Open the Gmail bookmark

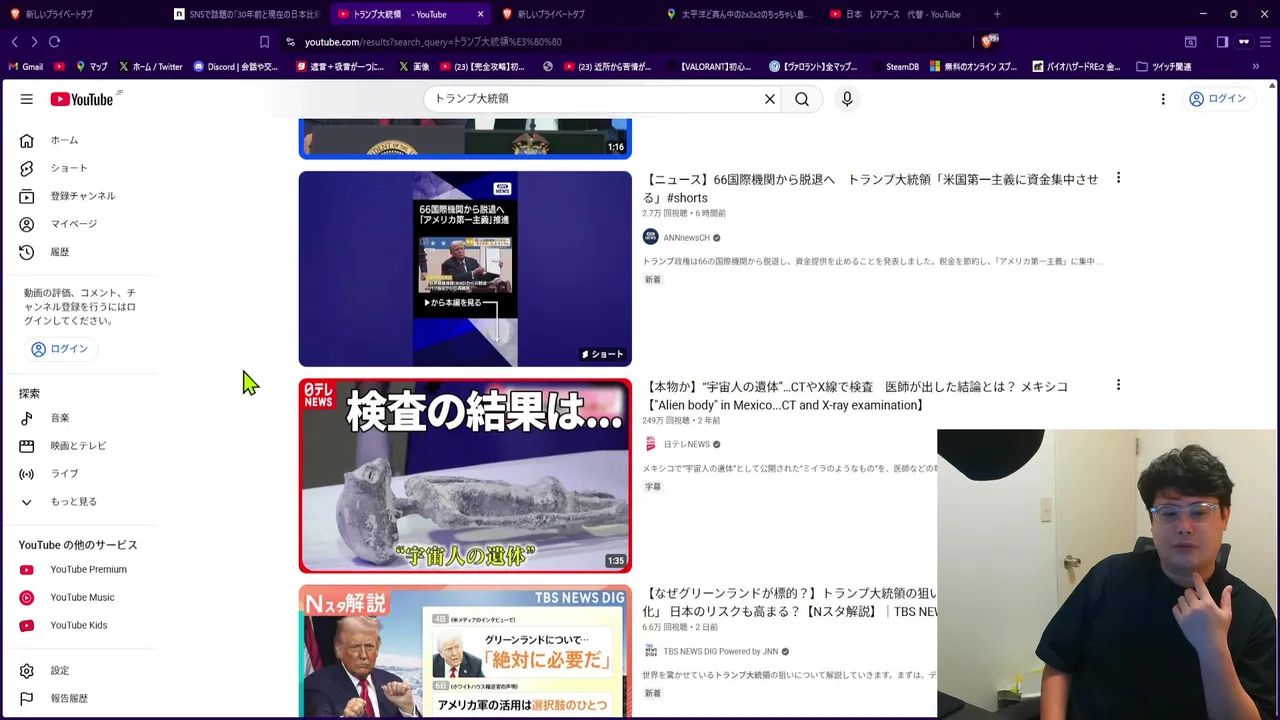[x=26, y=67]
